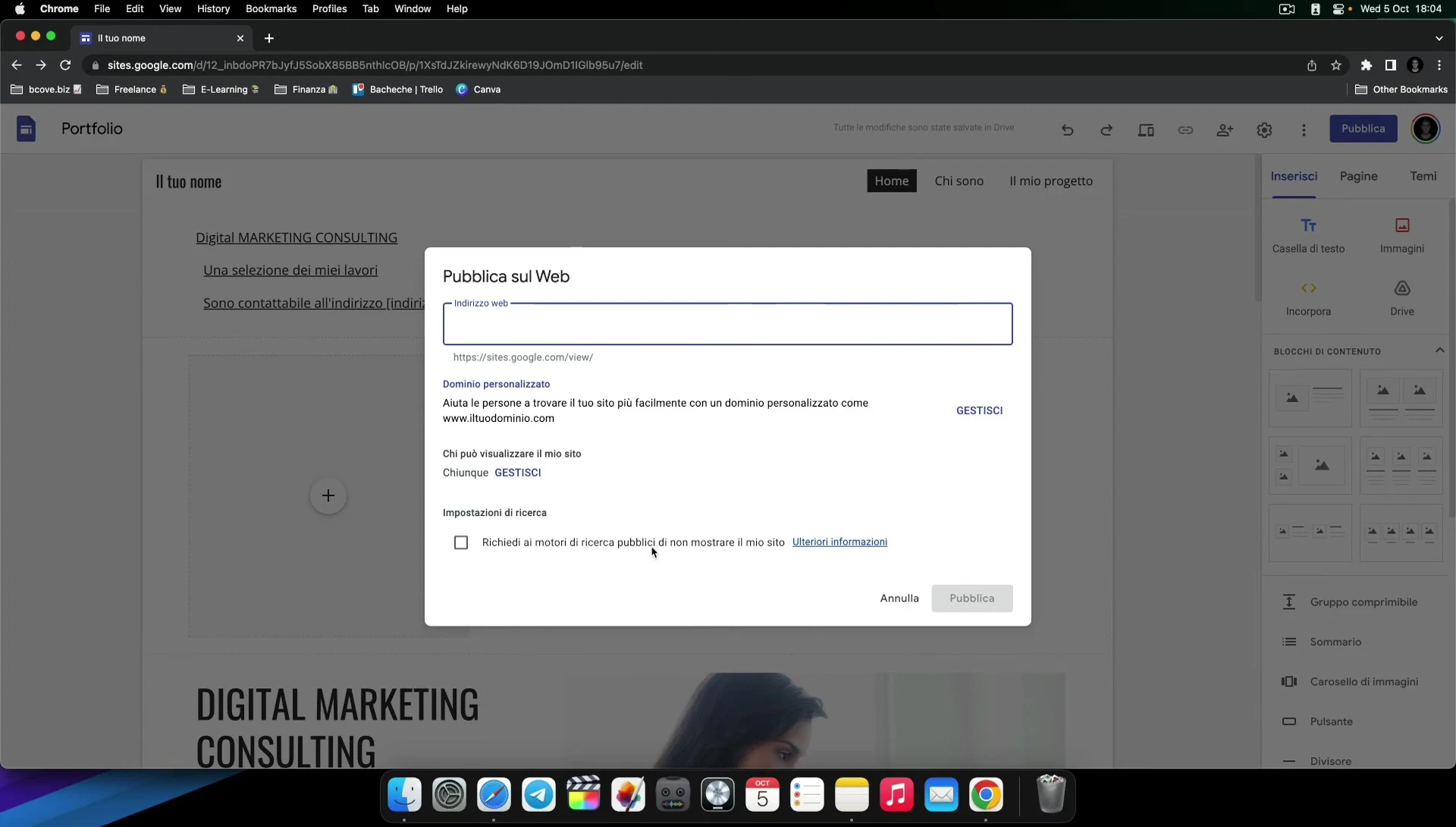Open site settings gear
Viewport: 1456px width, 827px height.
[1264, 130]
